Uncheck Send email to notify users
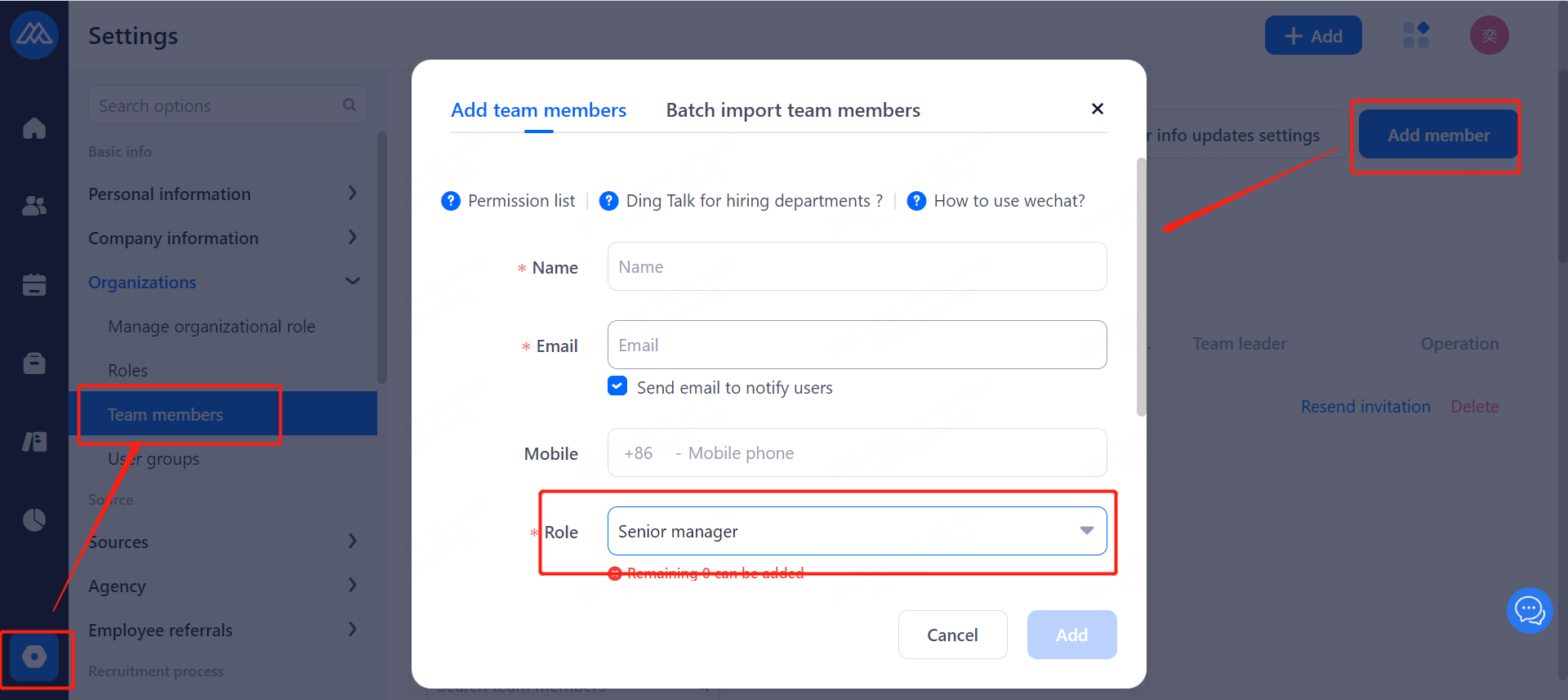 point(617,386)
